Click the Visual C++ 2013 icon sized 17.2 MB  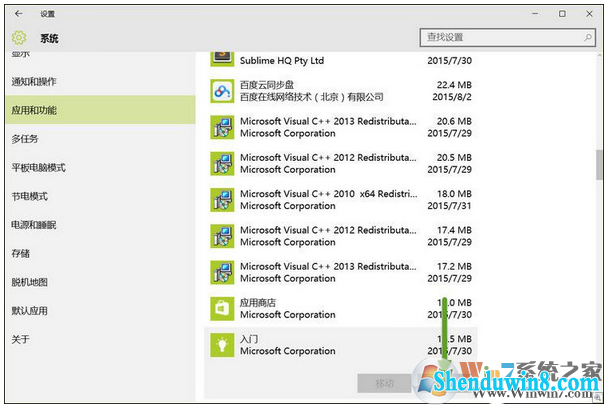tap(222, 272)
